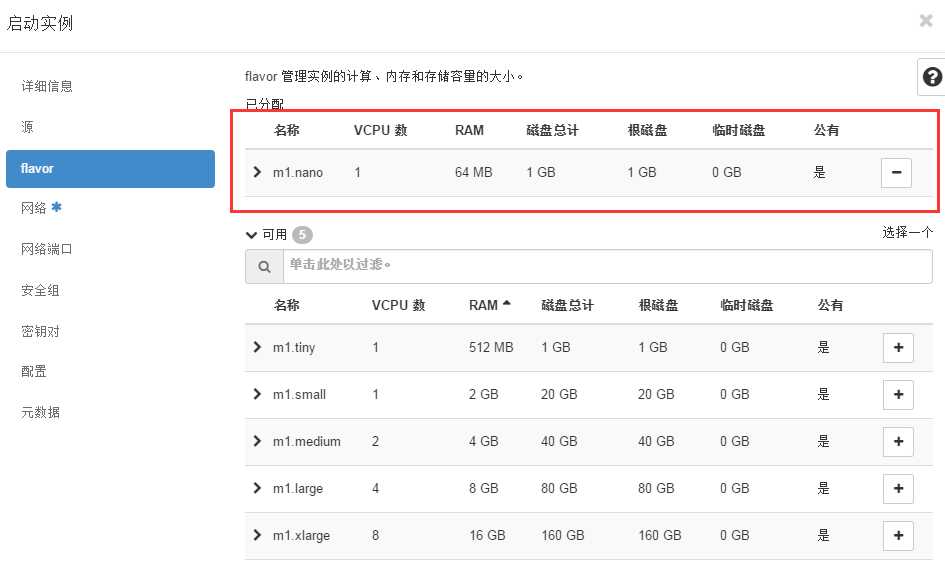945x562 pixels.
Task: Click the 160 GB 磁盘总计 value
Action: pos(562,535)
